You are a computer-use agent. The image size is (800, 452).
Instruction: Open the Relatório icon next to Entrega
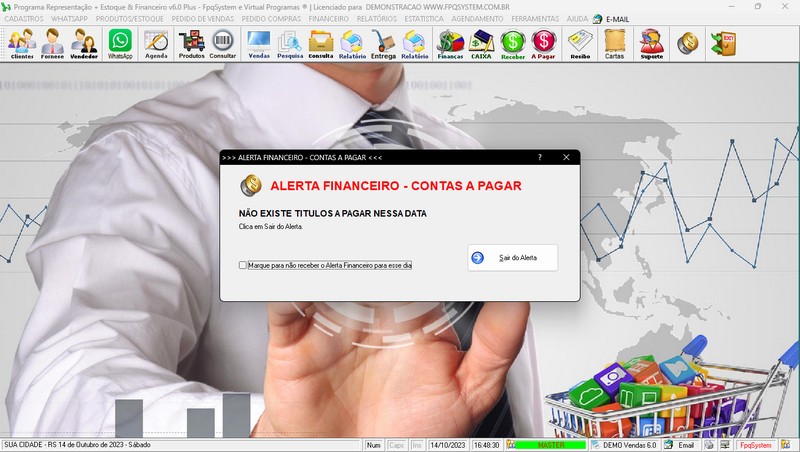tap(414, 44)
